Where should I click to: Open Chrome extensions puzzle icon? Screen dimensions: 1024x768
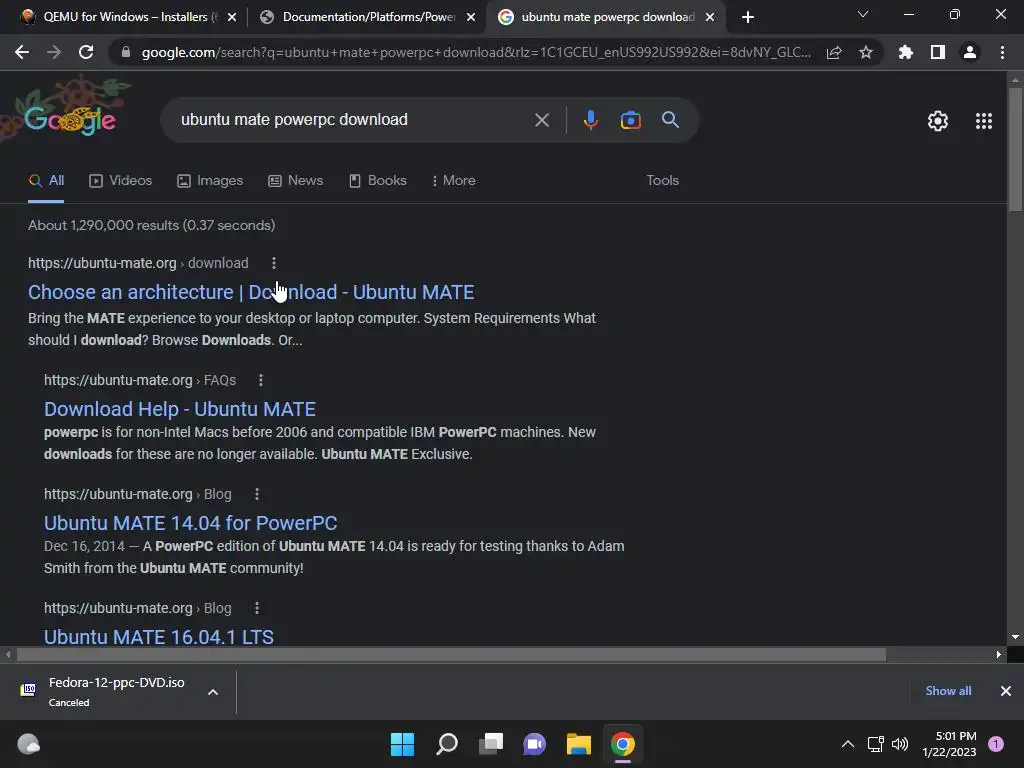pos(905,52)
